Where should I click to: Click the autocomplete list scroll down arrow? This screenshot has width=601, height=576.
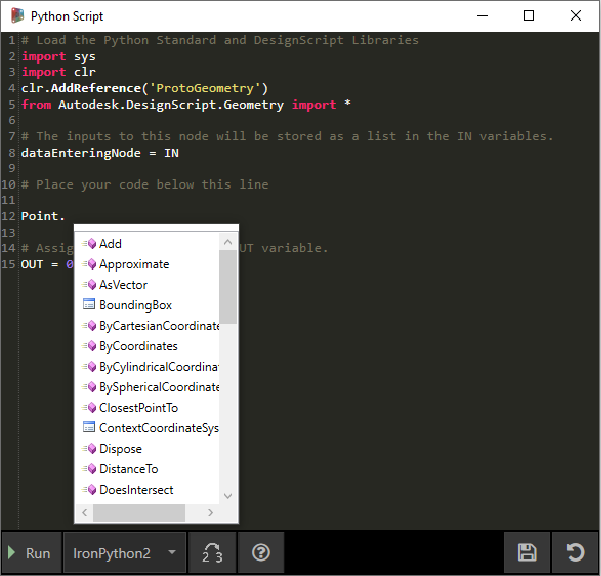point(228,495)
